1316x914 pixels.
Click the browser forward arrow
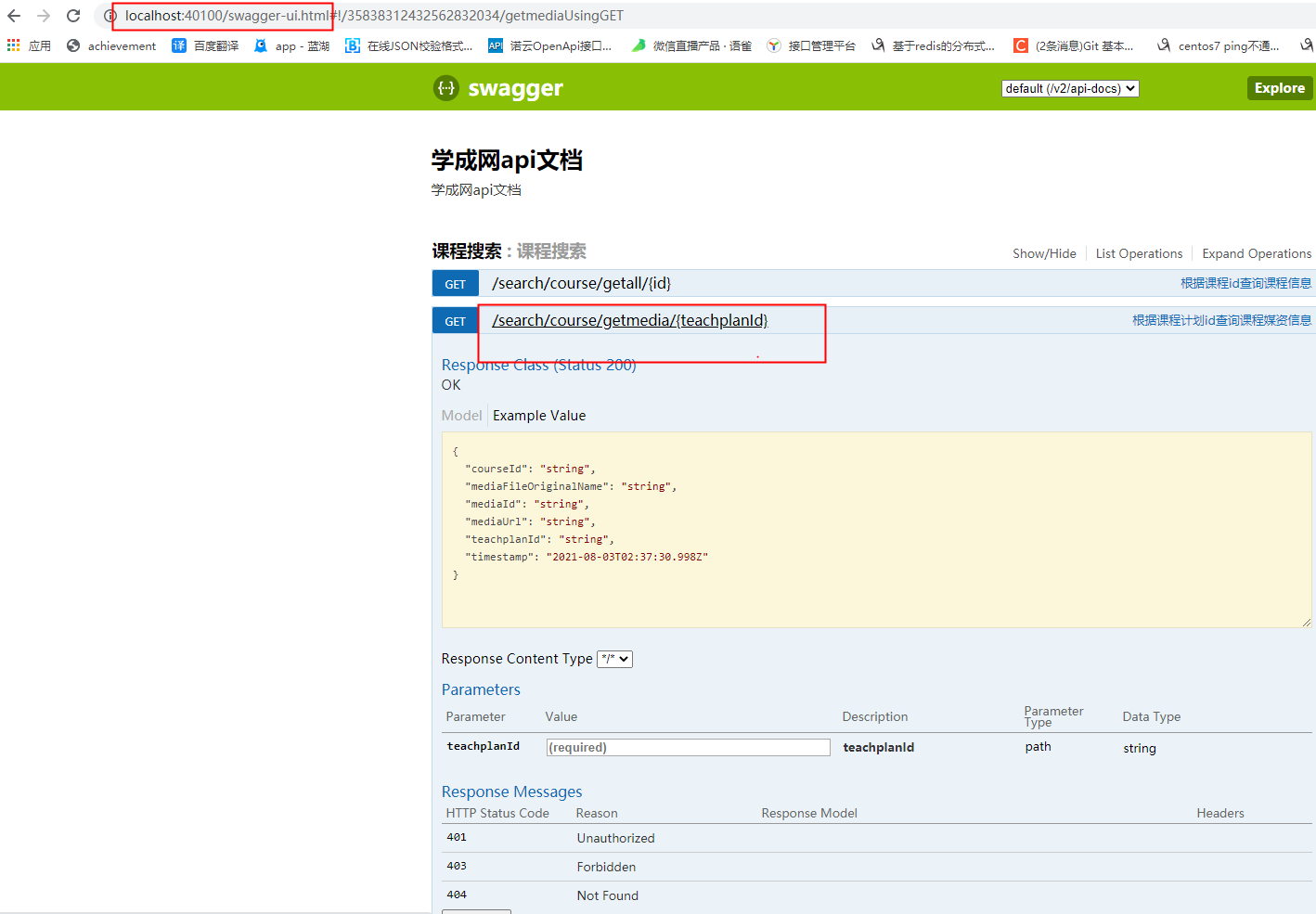click(44, 16)
